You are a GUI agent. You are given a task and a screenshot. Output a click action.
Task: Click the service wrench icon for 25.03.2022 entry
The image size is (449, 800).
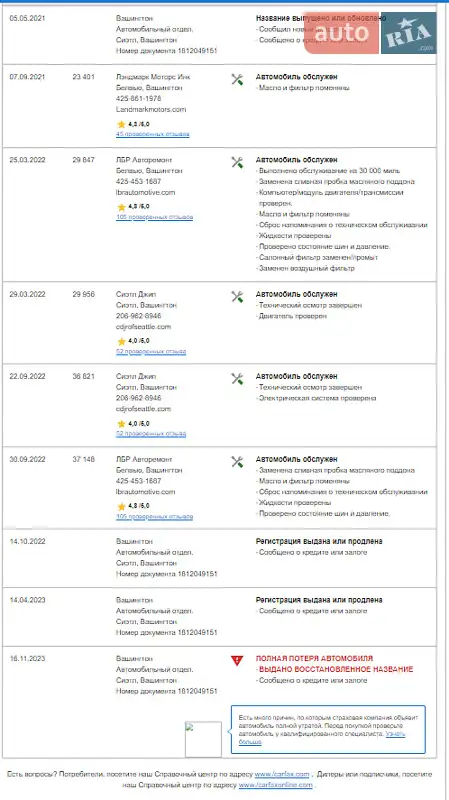tap(237, 163)
